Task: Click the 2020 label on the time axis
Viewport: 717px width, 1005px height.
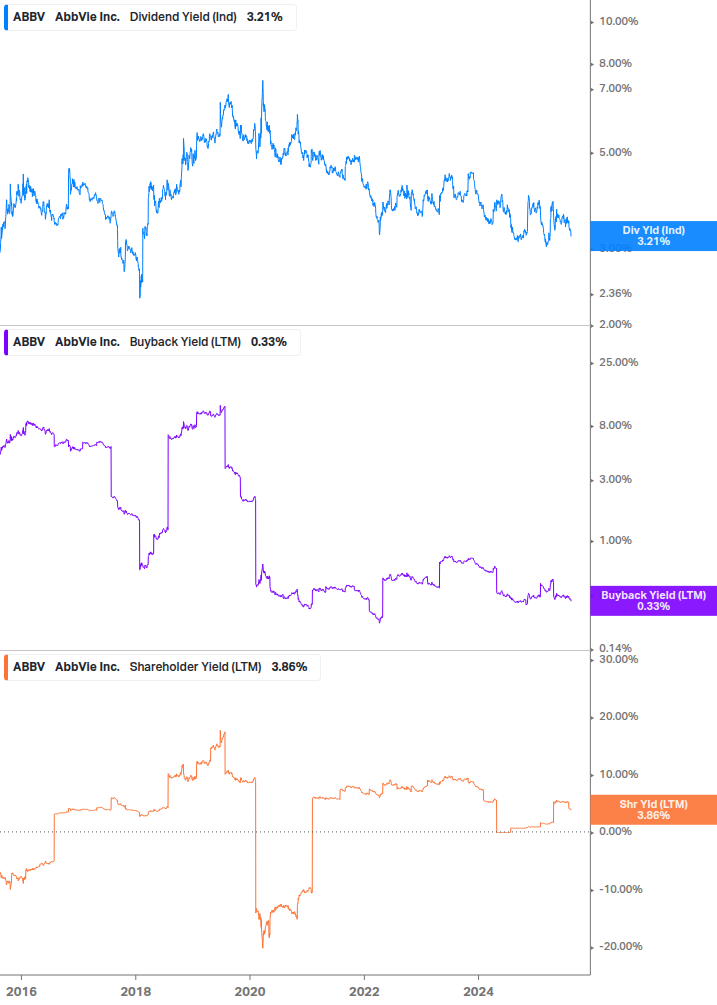Action: pos(250,992)
